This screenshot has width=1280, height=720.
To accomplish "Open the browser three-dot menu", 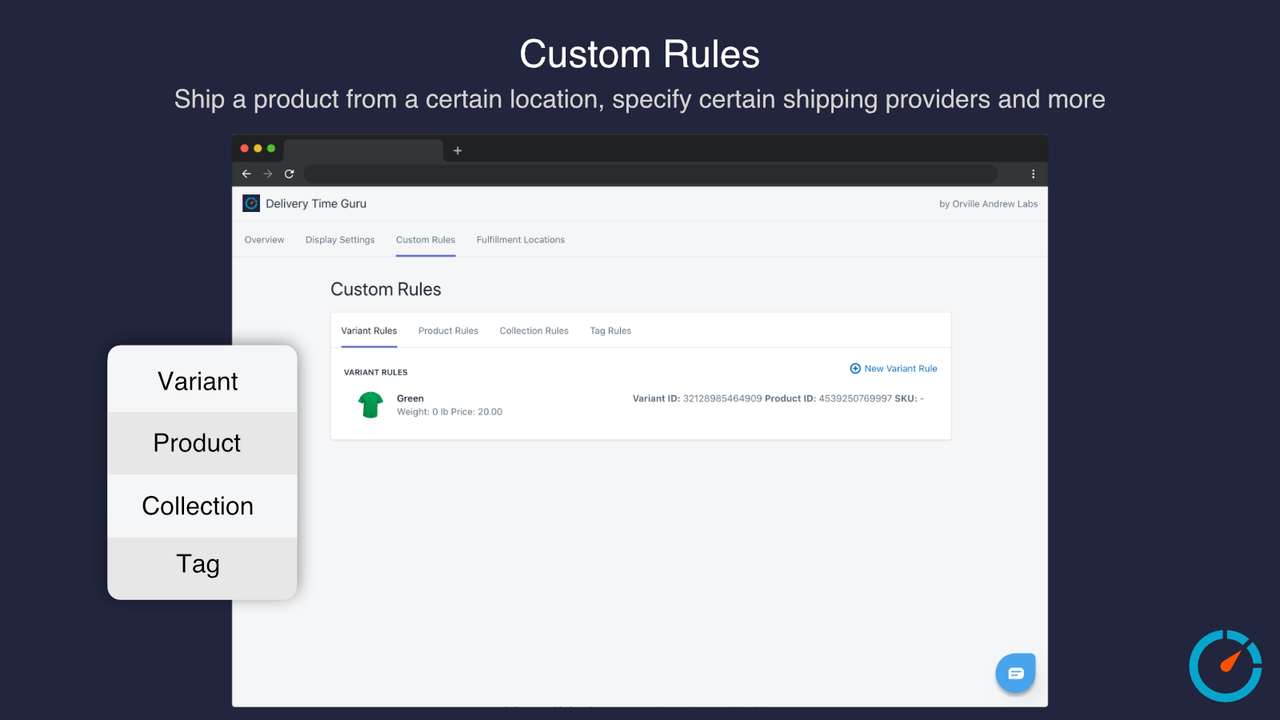I will [1033, 174].
